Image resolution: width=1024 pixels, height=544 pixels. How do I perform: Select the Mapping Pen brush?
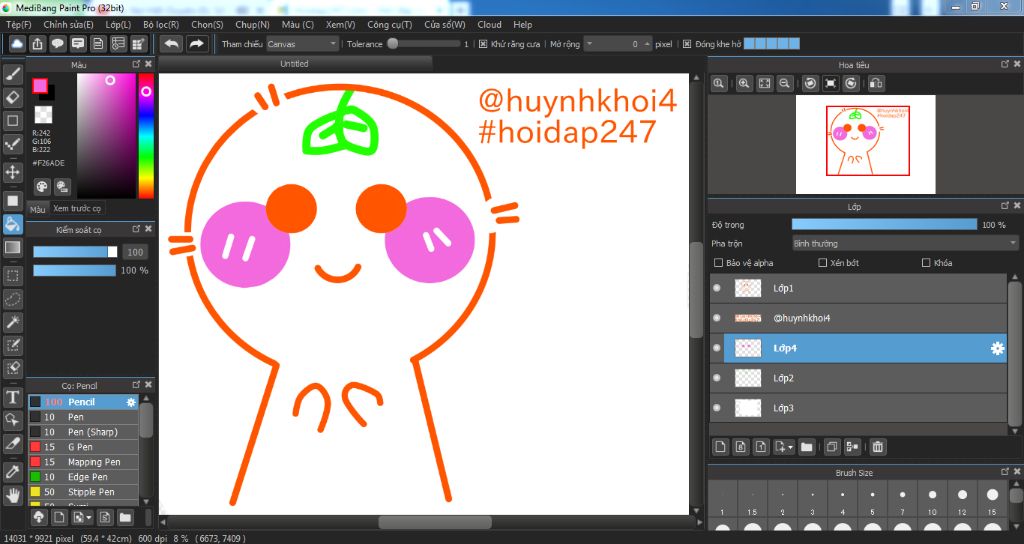83,462
